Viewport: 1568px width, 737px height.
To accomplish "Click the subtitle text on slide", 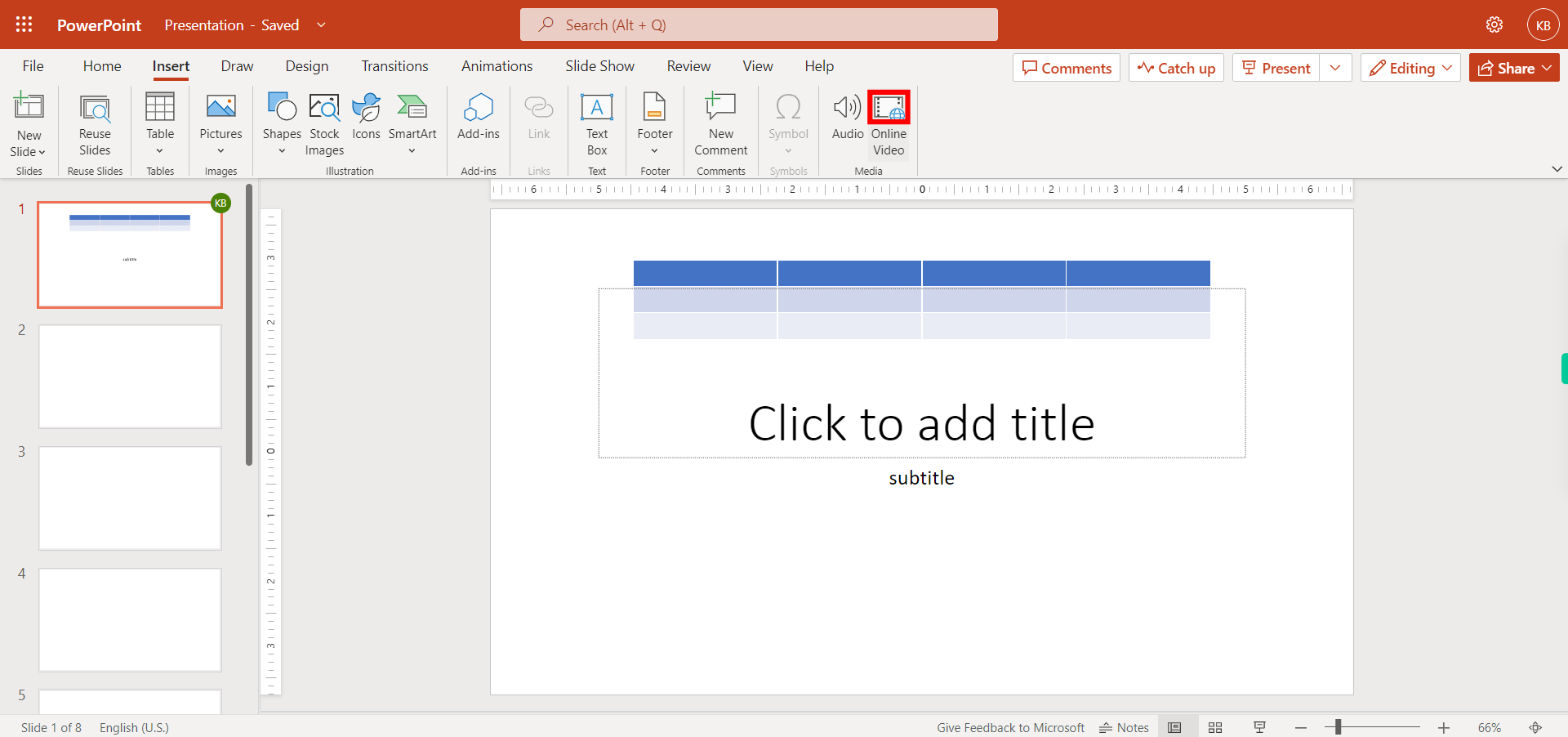I will 921,478.
